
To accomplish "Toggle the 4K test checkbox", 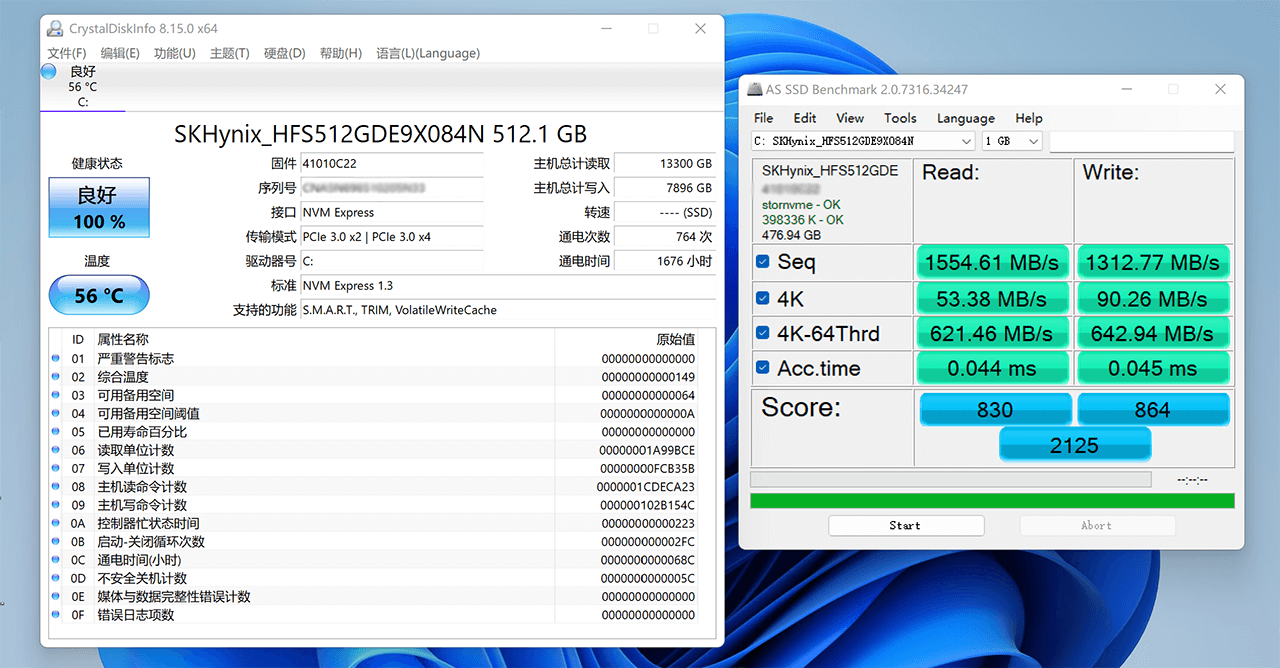I will point(763,298).
